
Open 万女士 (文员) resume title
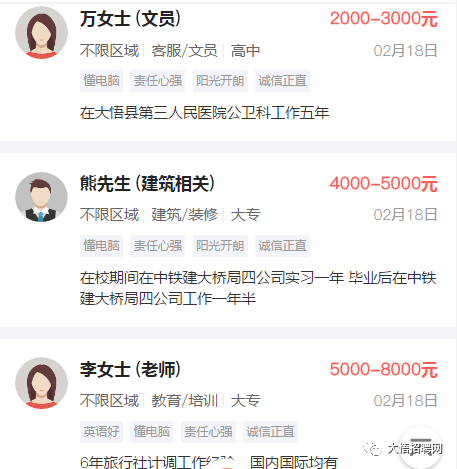(130, 19)
